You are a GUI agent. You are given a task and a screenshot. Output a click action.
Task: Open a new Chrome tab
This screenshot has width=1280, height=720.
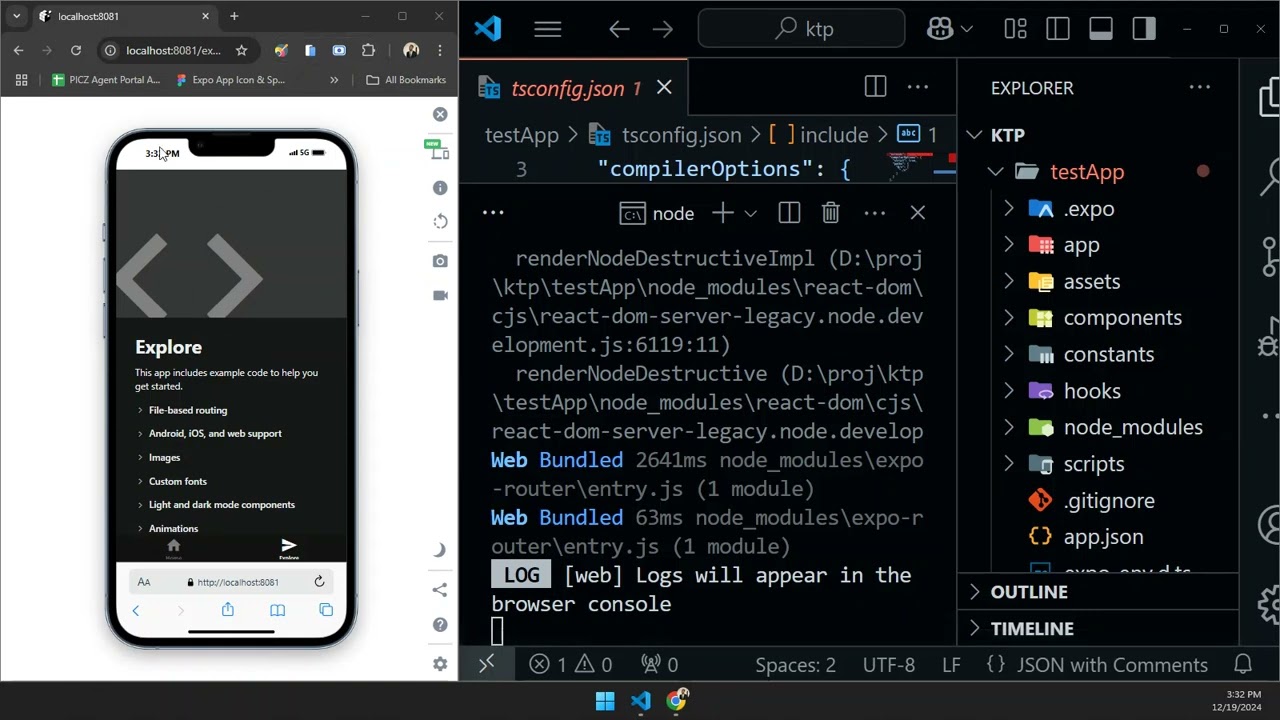tap(234, 16)
